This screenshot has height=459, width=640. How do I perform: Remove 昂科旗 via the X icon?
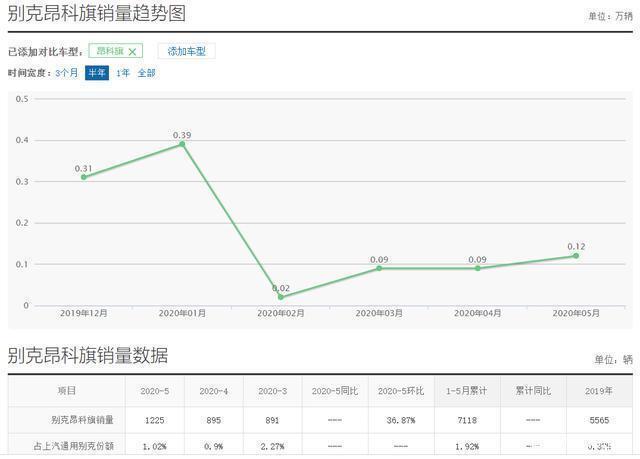(132, 52)
